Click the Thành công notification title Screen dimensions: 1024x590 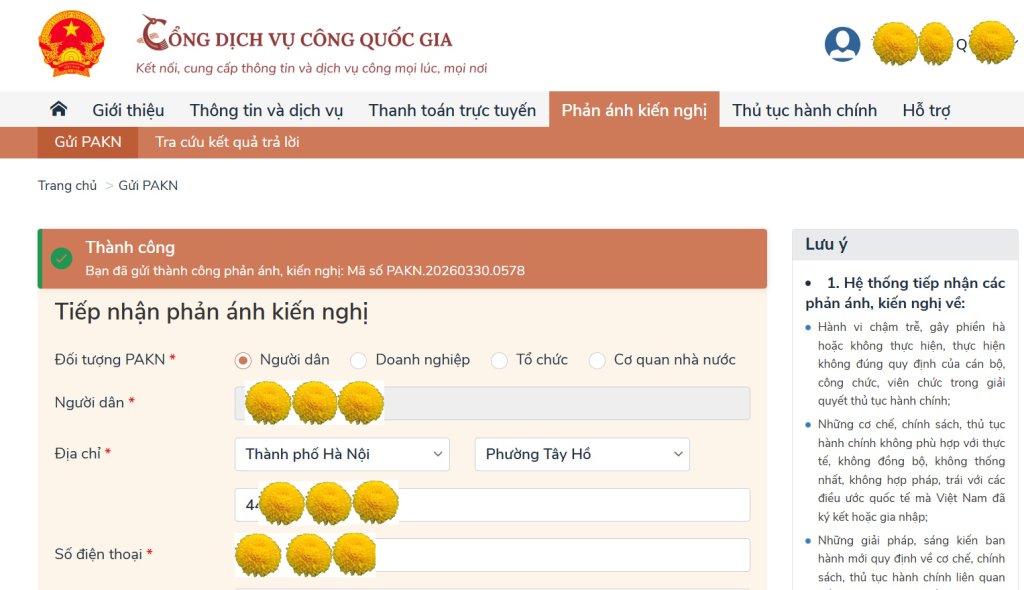pyautogui.click(x=130, y=248)
